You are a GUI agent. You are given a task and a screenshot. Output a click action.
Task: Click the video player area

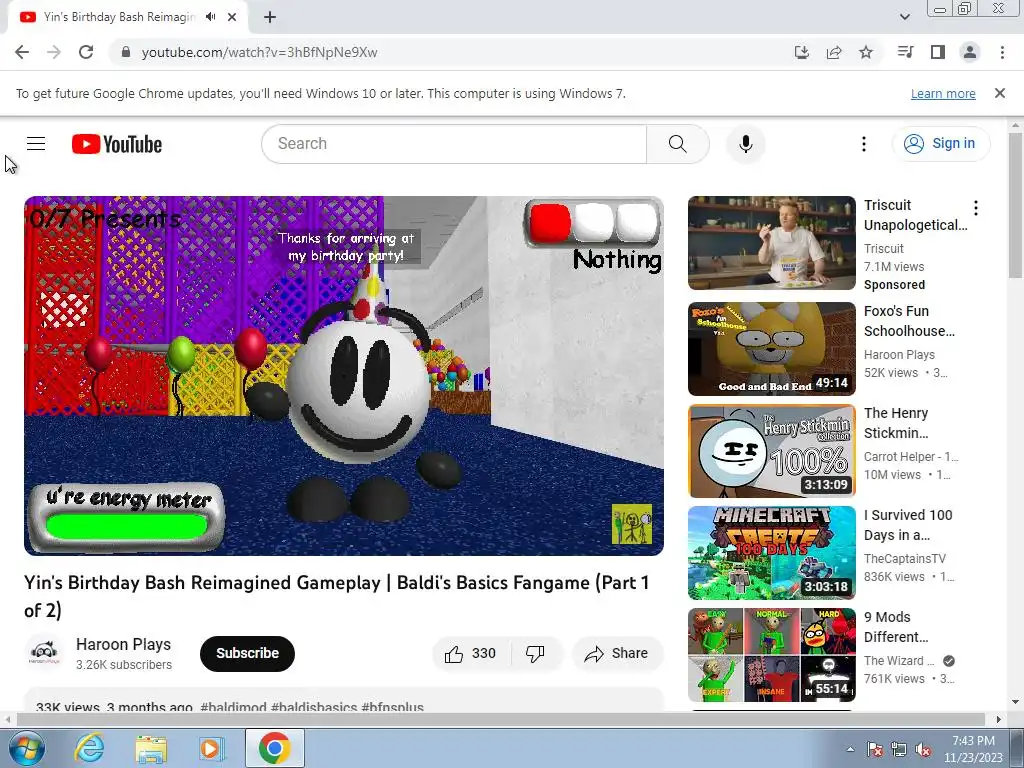[344, 376]
